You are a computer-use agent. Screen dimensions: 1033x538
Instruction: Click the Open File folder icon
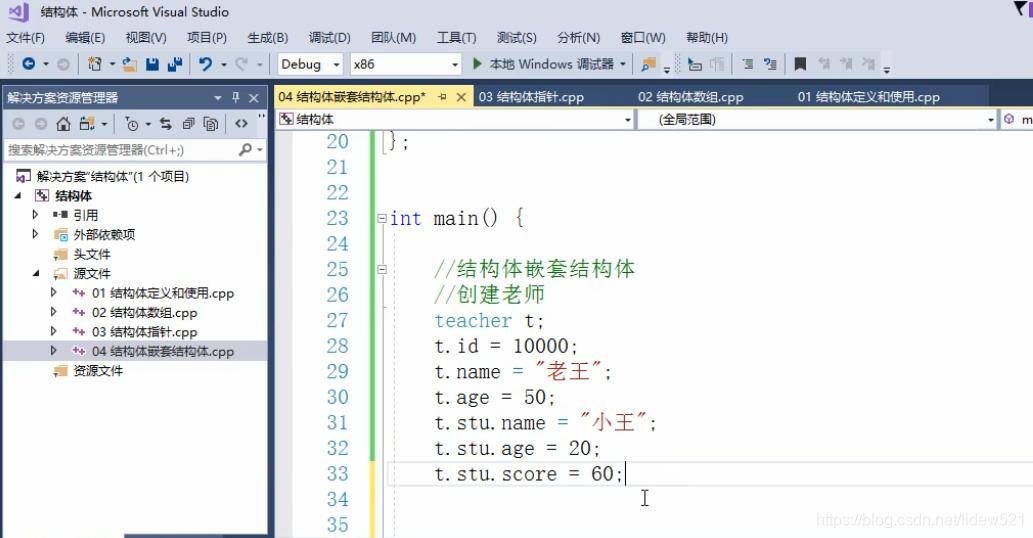click(x=130, y=64)
